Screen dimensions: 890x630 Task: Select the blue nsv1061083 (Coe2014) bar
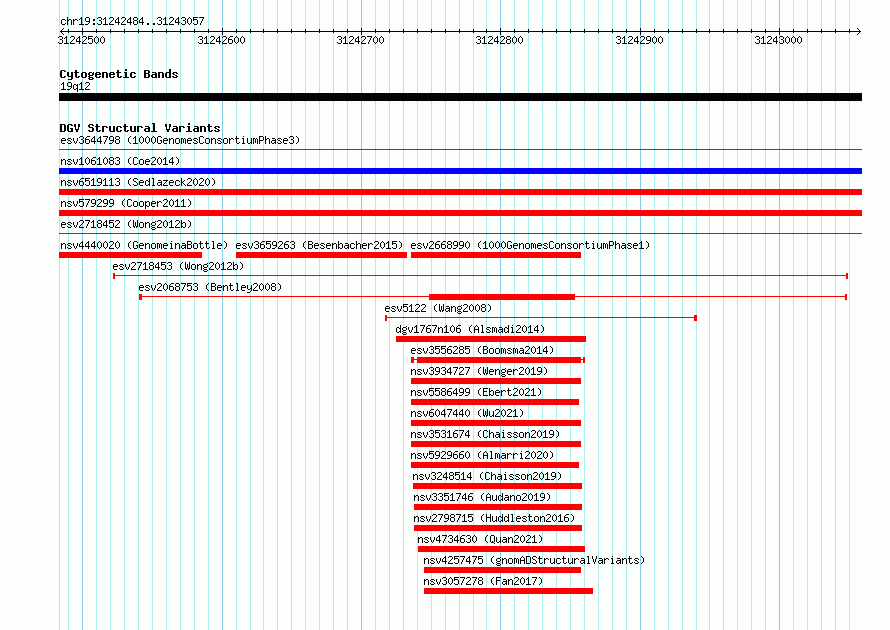coord(460,171)
